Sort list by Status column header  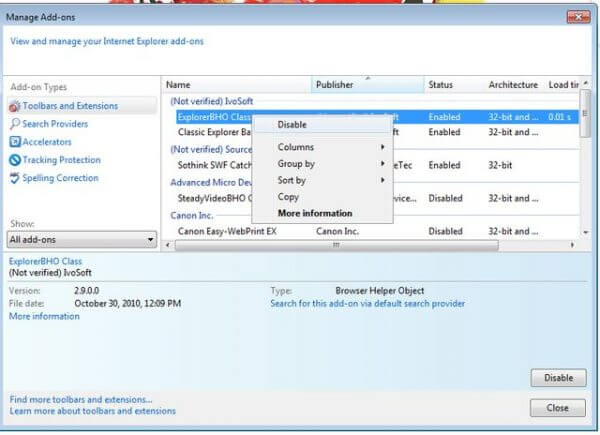[x=454, y=85]
